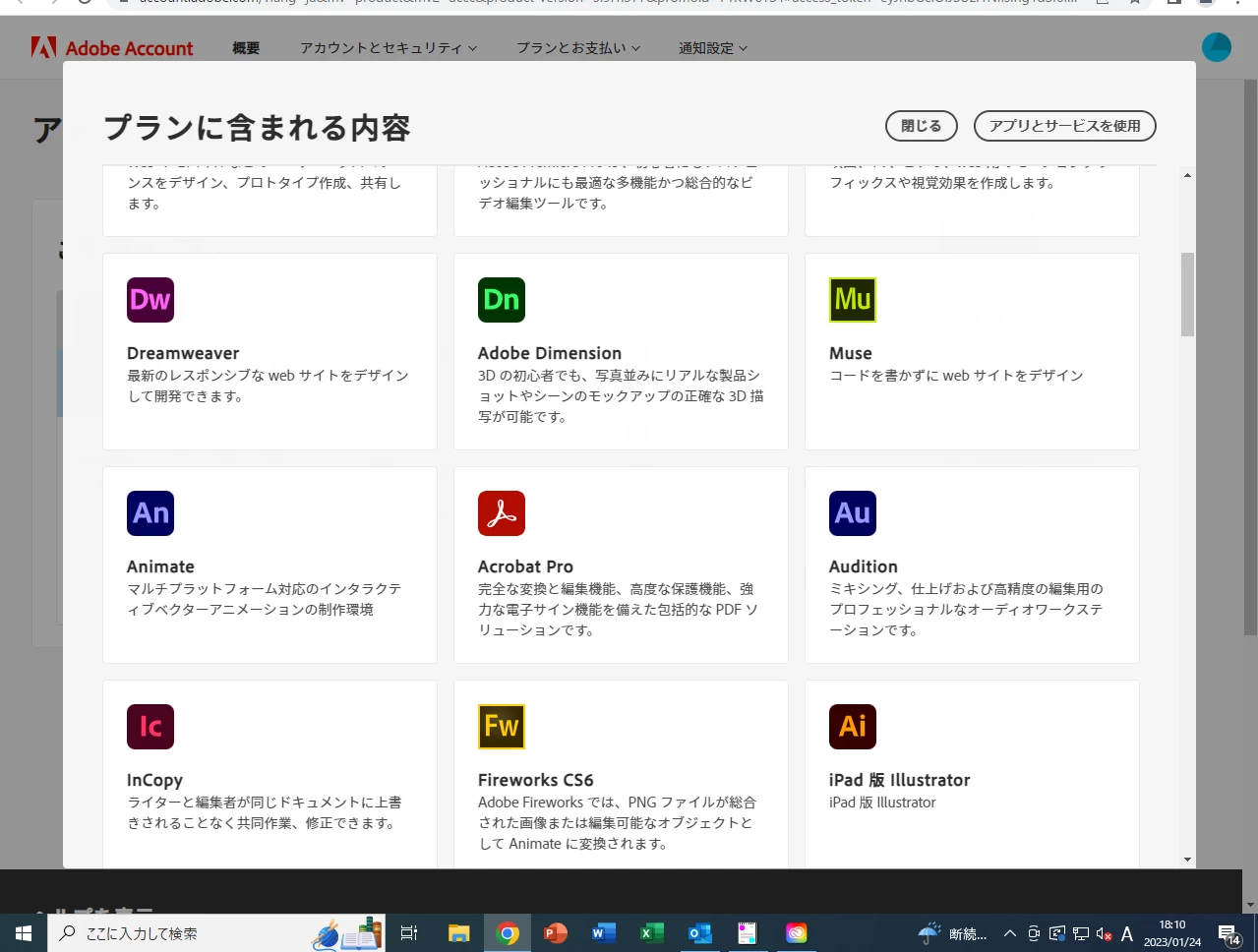This screenshot has height=952, width=1258.
Task: Click the iPad 版 Illustrator title
Action: coord(900,780)
